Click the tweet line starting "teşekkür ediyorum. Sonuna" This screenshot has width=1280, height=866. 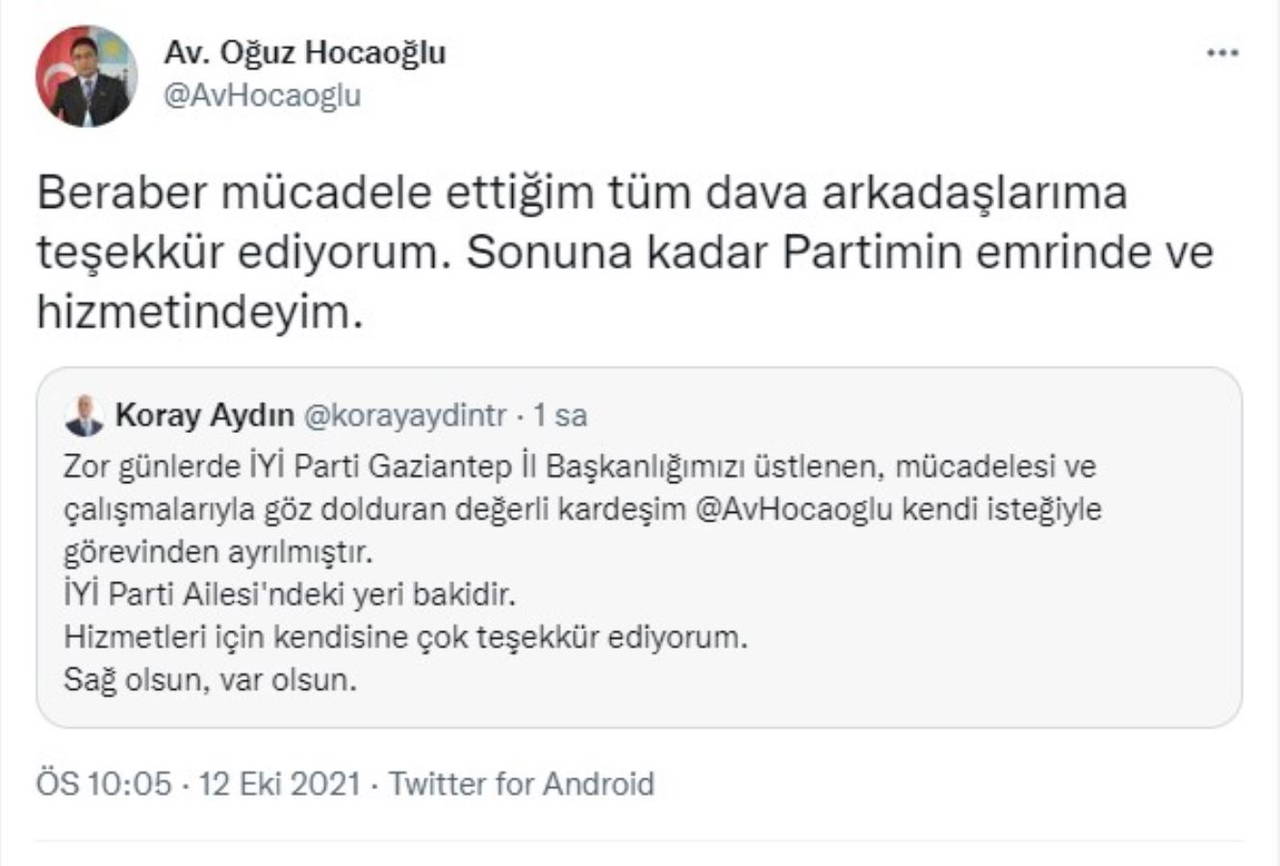click(x=625, y=254)
